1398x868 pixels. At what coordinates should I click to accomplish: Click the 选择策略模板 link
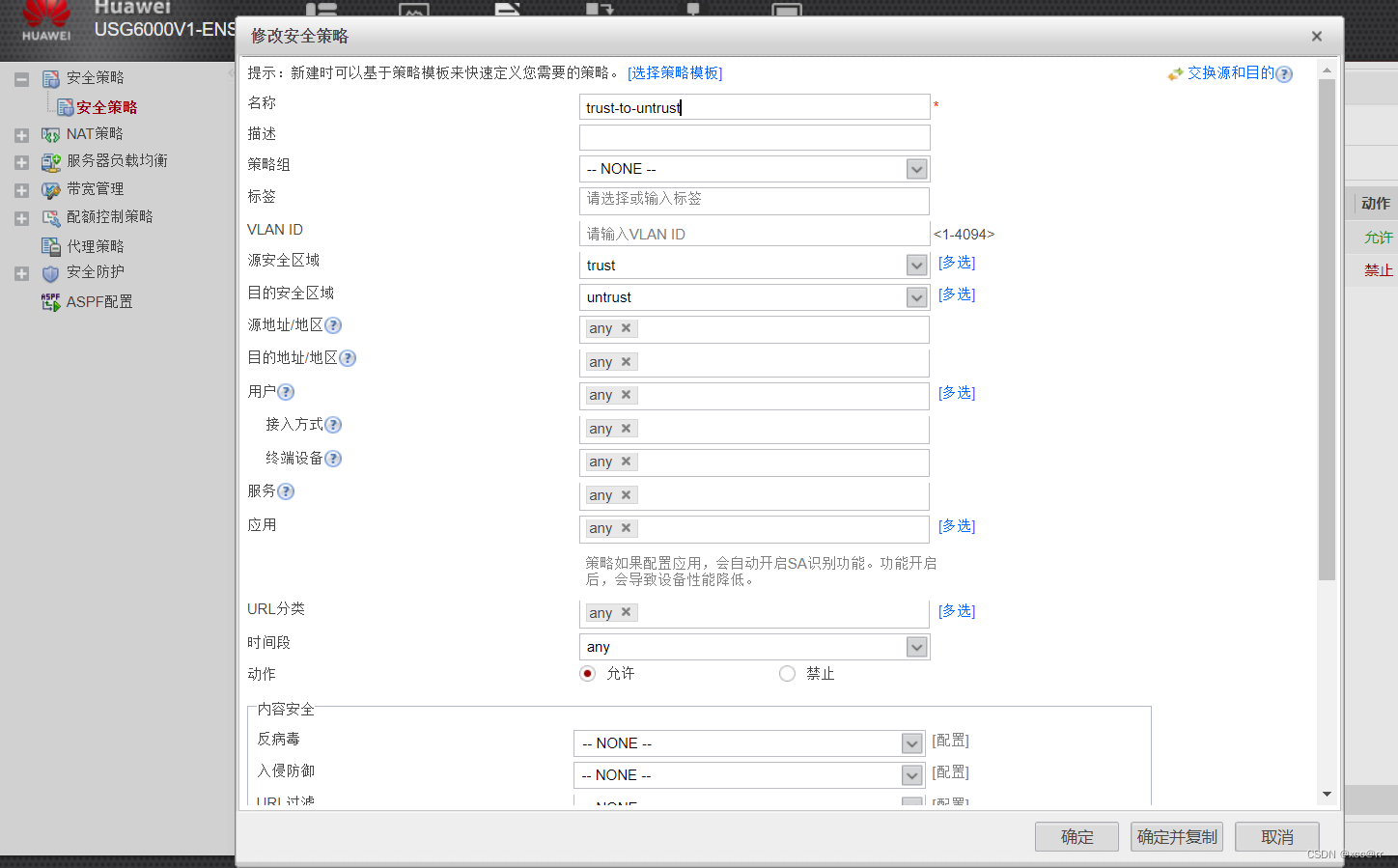(x=675, y=73)
